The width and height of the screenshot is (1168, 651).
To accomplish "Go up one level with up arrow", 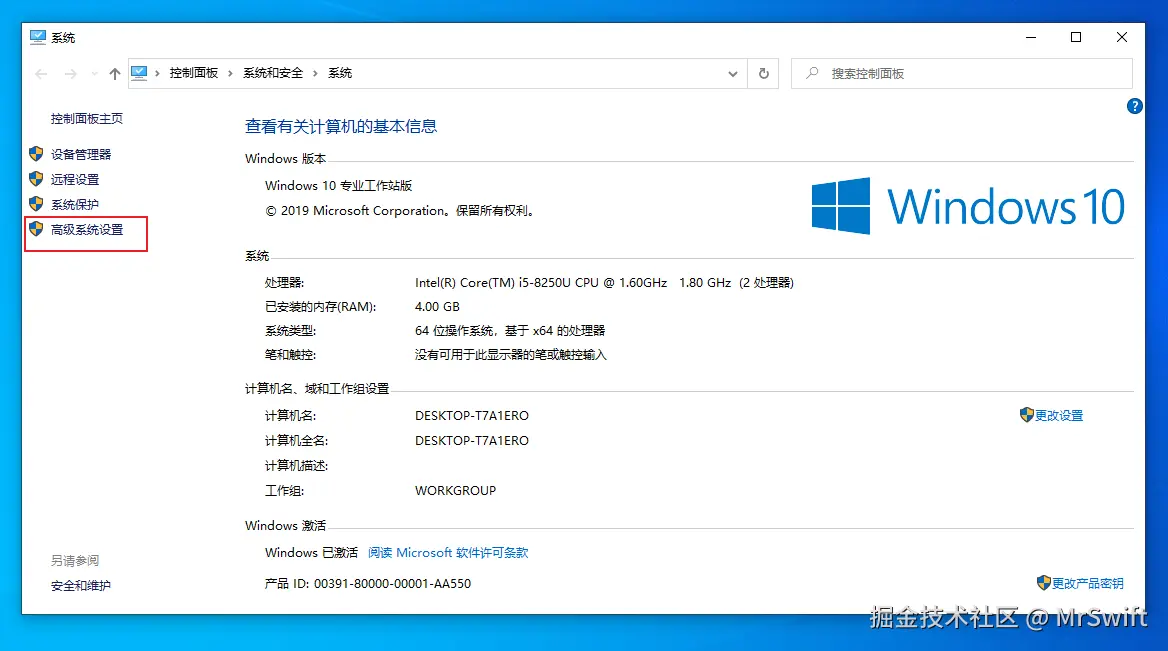I will (x=114, y=73).
